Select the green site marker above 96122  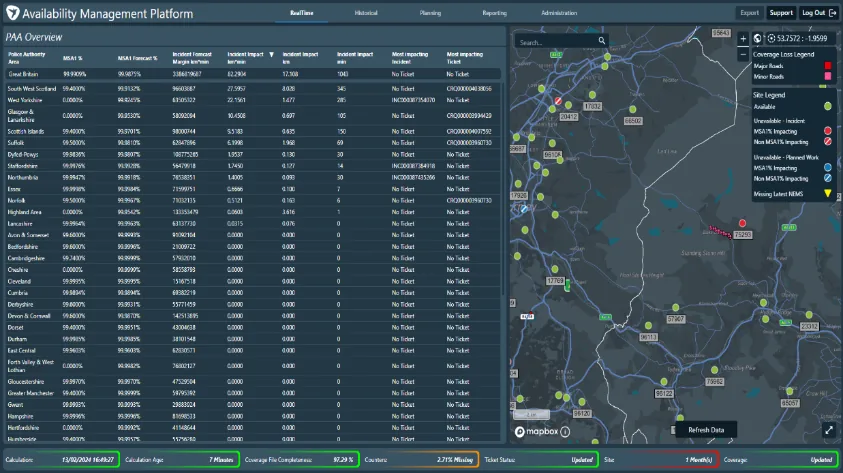(664, 382)
